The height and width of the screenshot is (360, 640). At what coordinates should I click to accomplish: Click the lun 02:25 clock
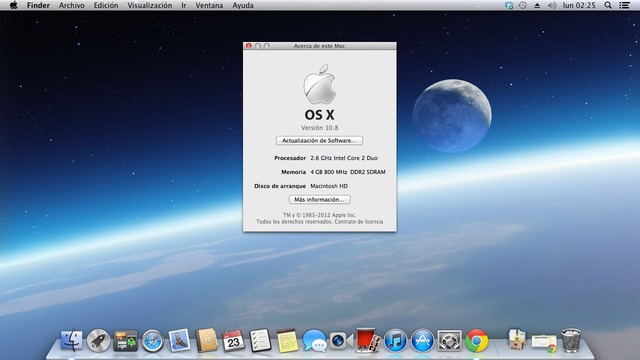[x=579, y=5]
